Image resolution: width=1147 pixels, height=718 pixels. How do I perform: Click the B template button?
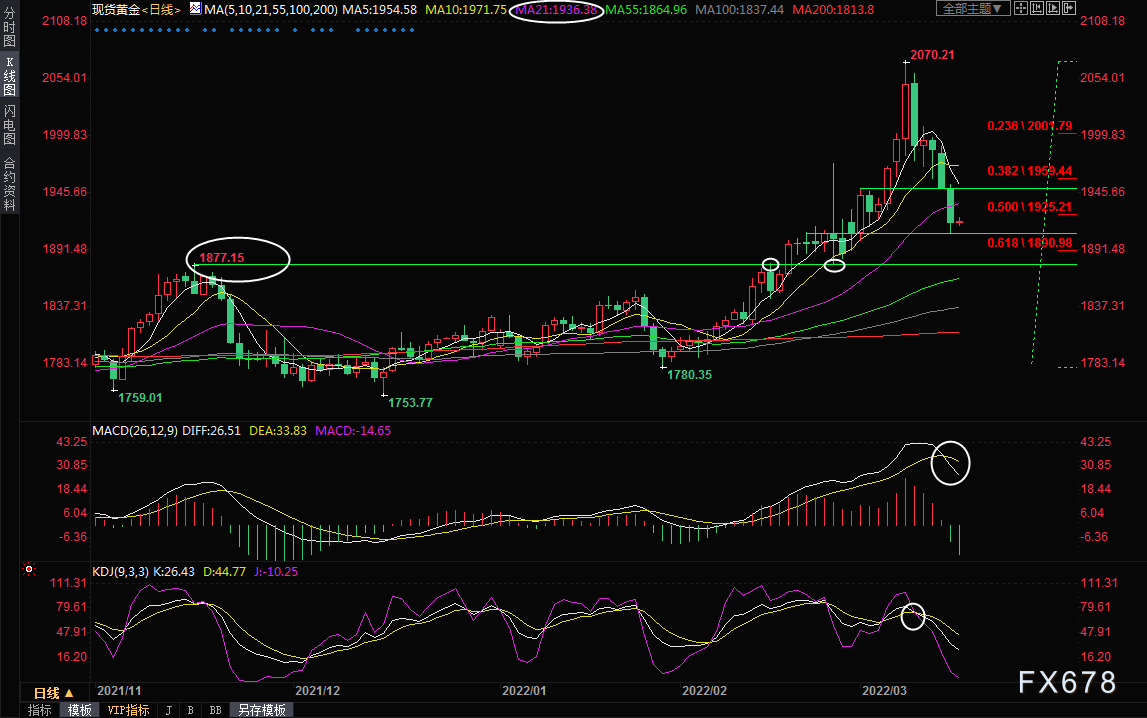pyautogui.click(x=191, y=710)
